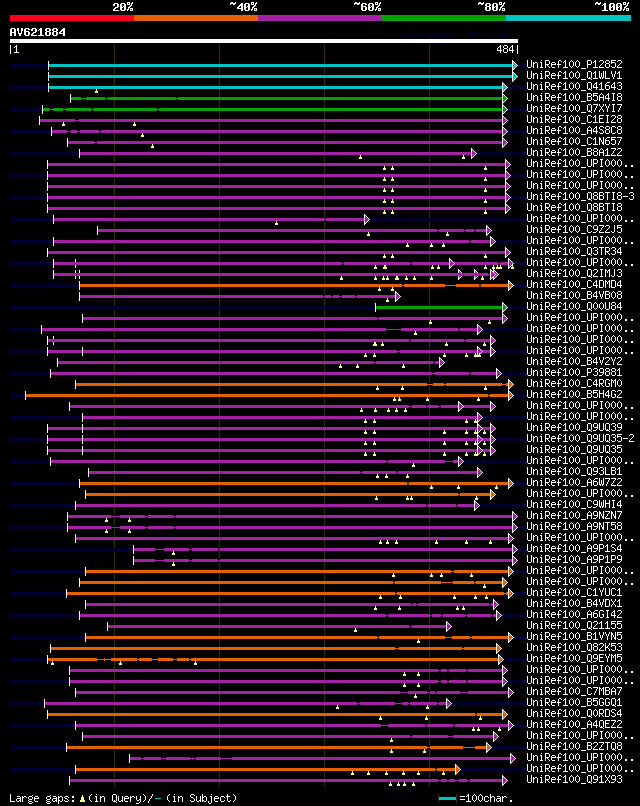Open hit UniRef100_Q7XYI7

[x=574, y=108]
